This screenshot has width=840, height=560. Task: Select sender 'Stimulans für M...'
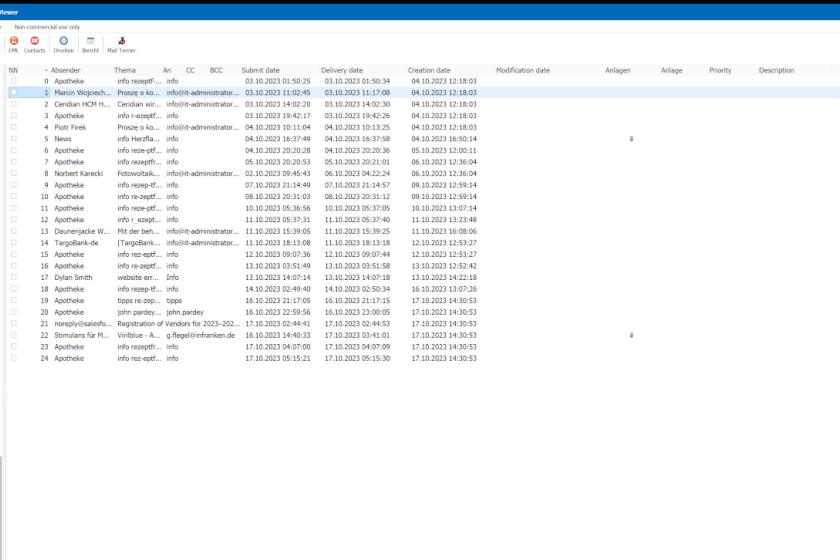click(x=81, y=335)
